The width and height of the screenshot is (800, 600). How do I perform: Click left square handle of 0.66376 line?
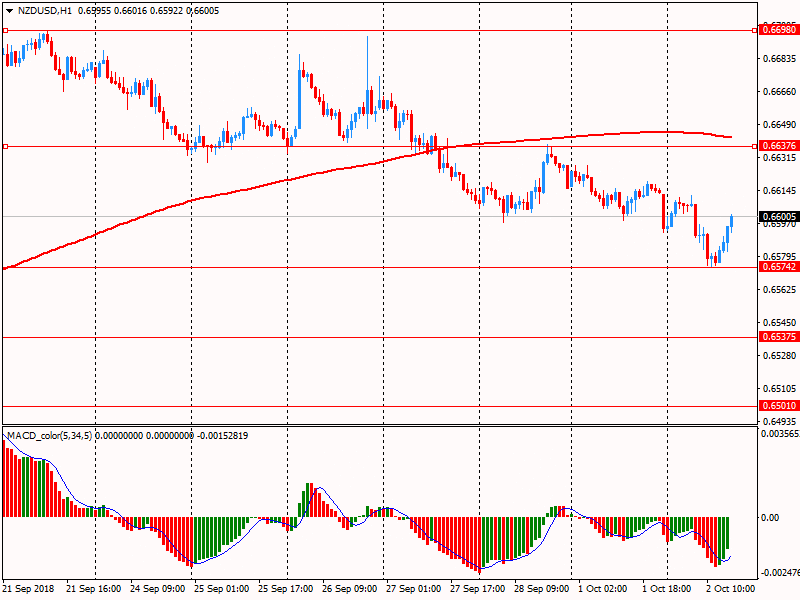coord(5,147)
